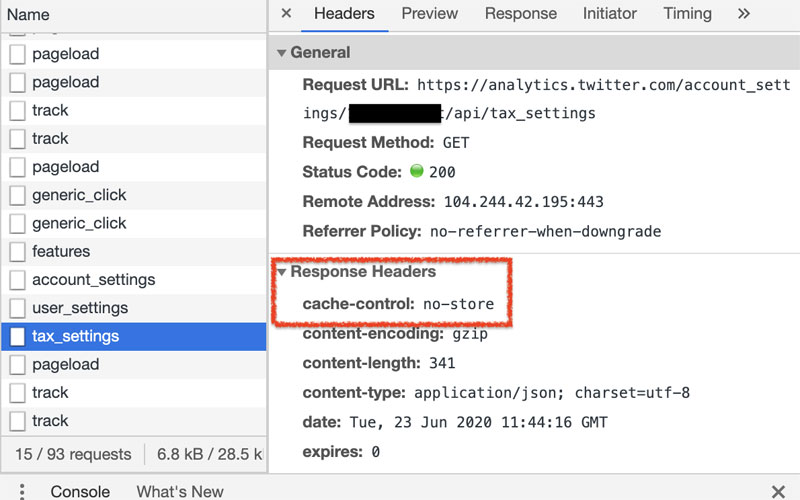
Task: Close the bottom console drawer
Action: point(778,491)
